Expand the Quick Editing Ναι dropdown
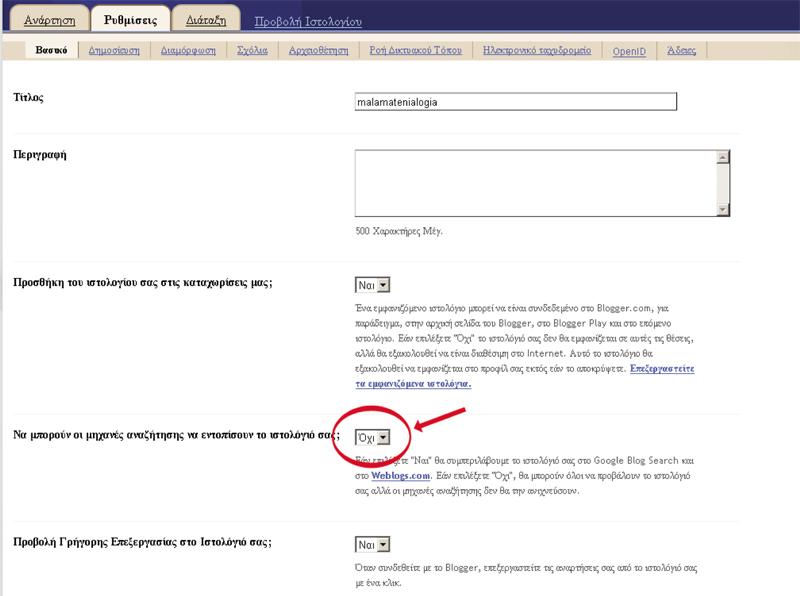The width and height of the screenshot is (800, 596). click(x=372, y=545)
